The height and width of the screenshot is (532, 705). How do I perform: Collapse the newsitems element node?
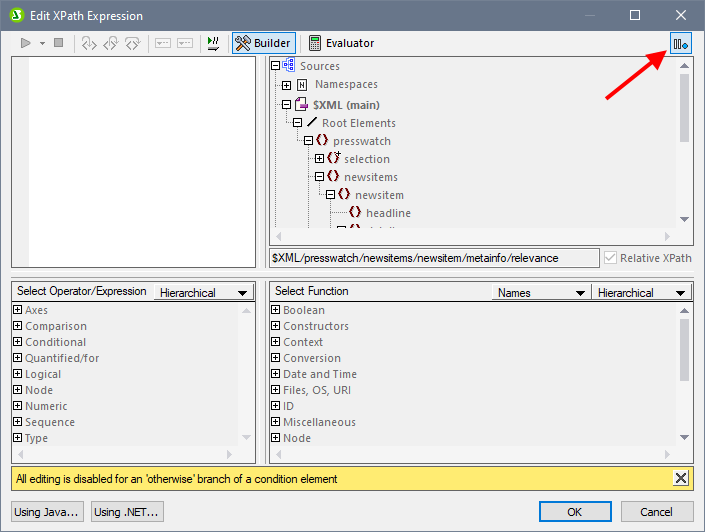pos(319,177)
